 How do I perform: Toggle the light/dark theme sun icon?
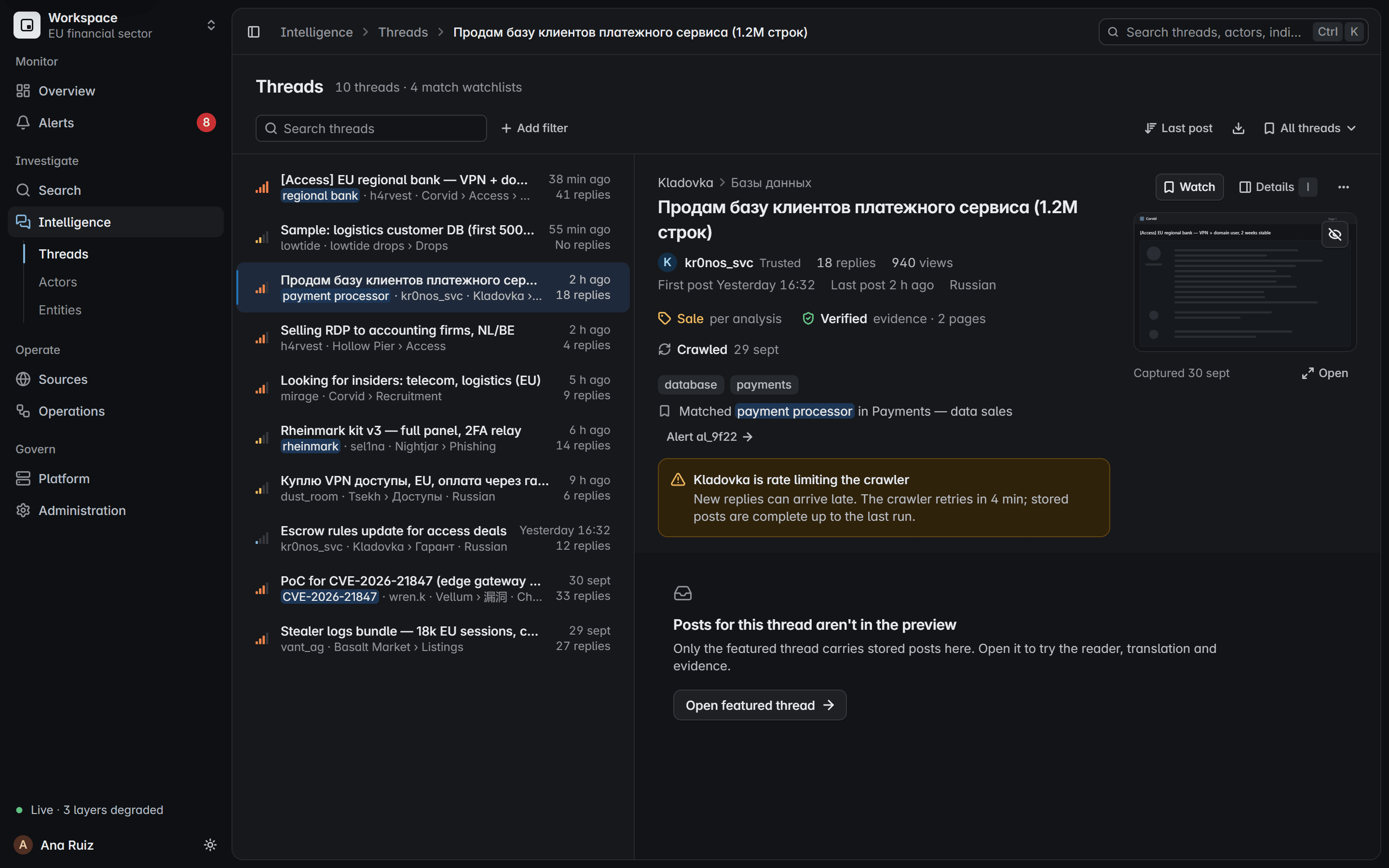tap(210, 845)
